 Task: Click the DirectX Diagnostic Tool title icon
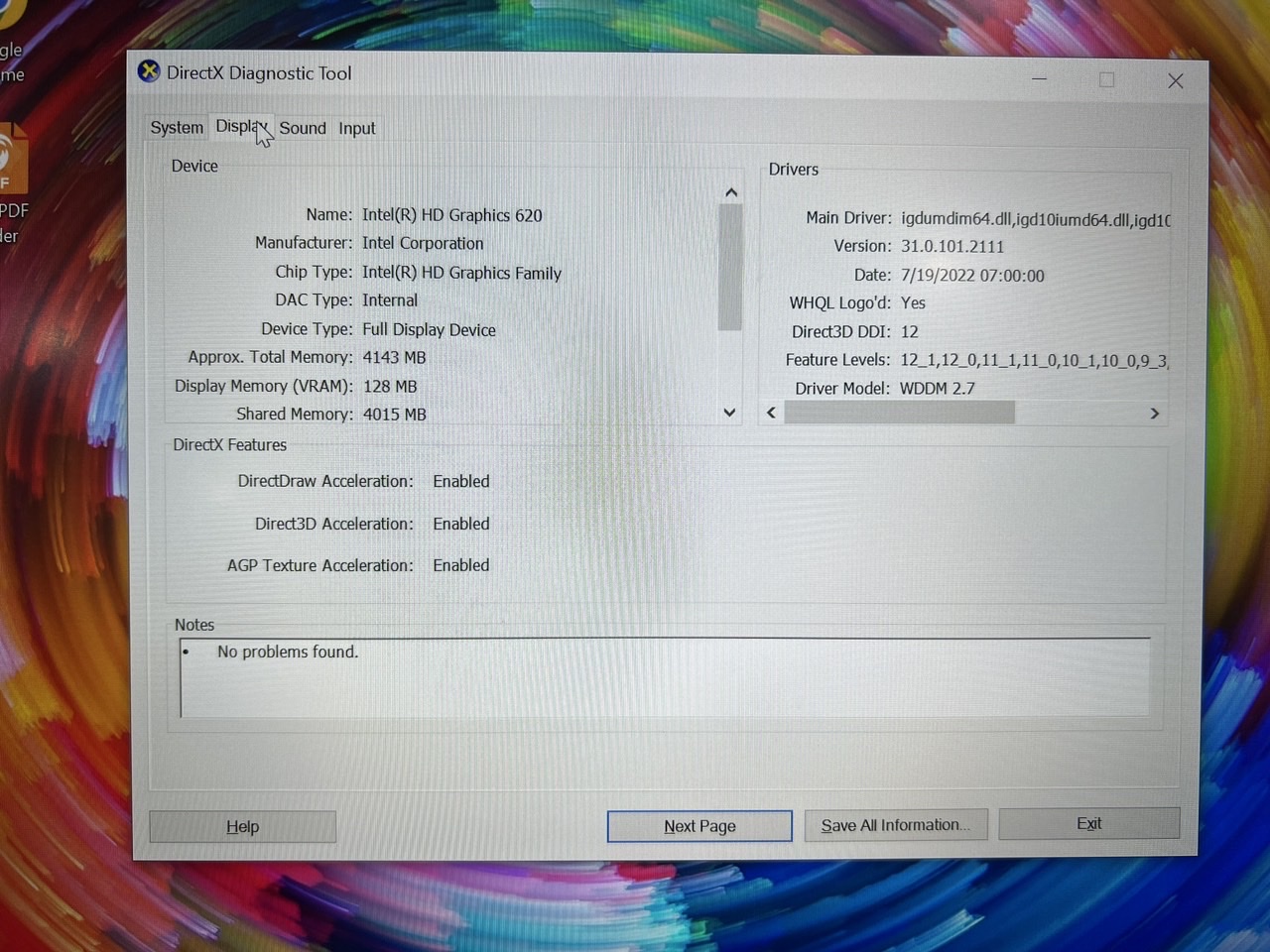pos(149,71)
